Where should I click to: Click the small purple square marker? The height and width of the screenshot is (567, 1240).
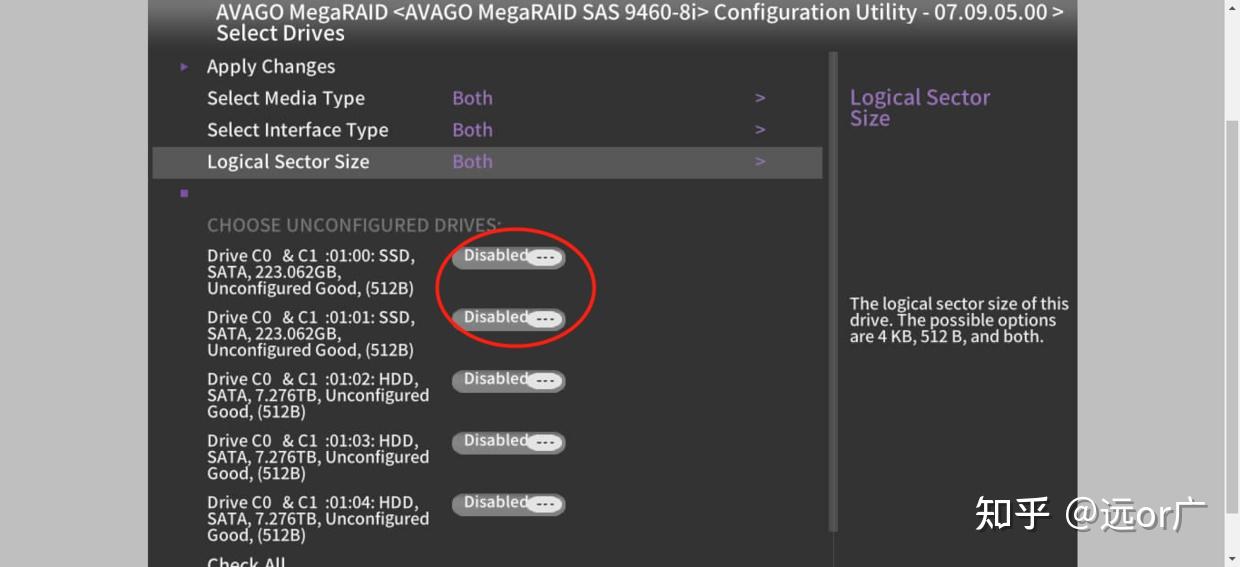(x=184, y=193)
